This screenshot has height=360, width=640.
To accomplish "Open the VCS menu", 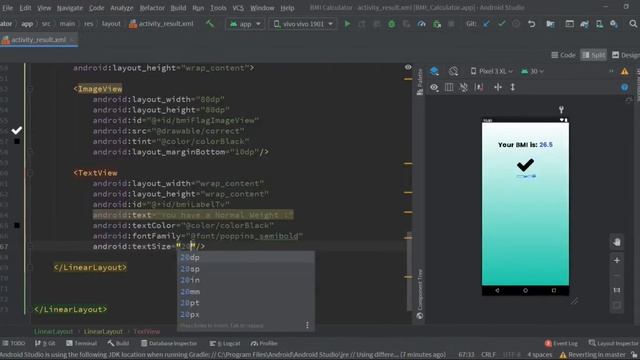I will [238, 8].
